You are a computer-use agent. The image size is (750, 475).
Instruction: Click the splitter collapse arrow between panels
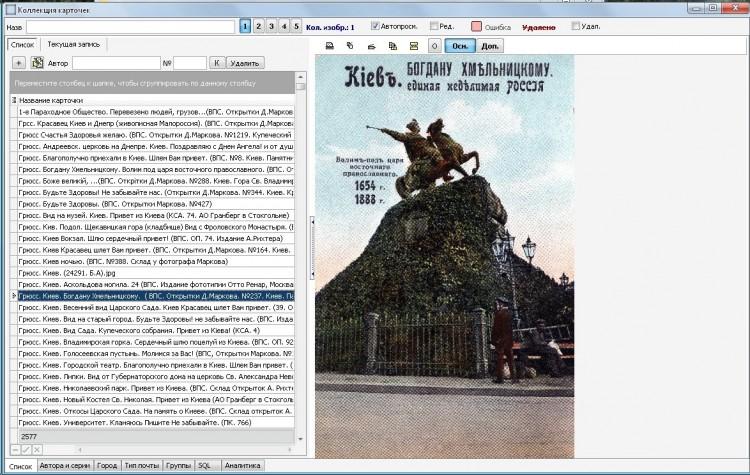click(312, 248)
